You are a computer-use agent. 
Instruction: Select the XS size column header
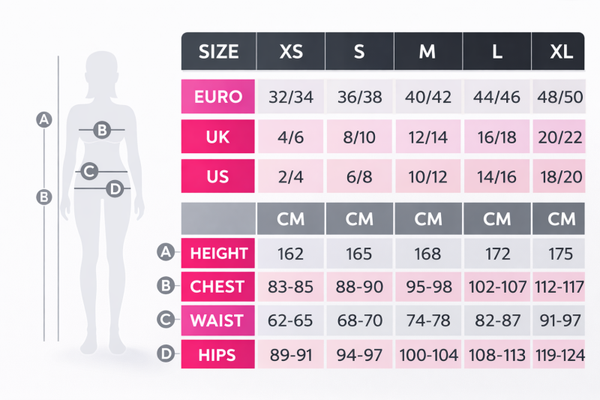tap(290, 51)
